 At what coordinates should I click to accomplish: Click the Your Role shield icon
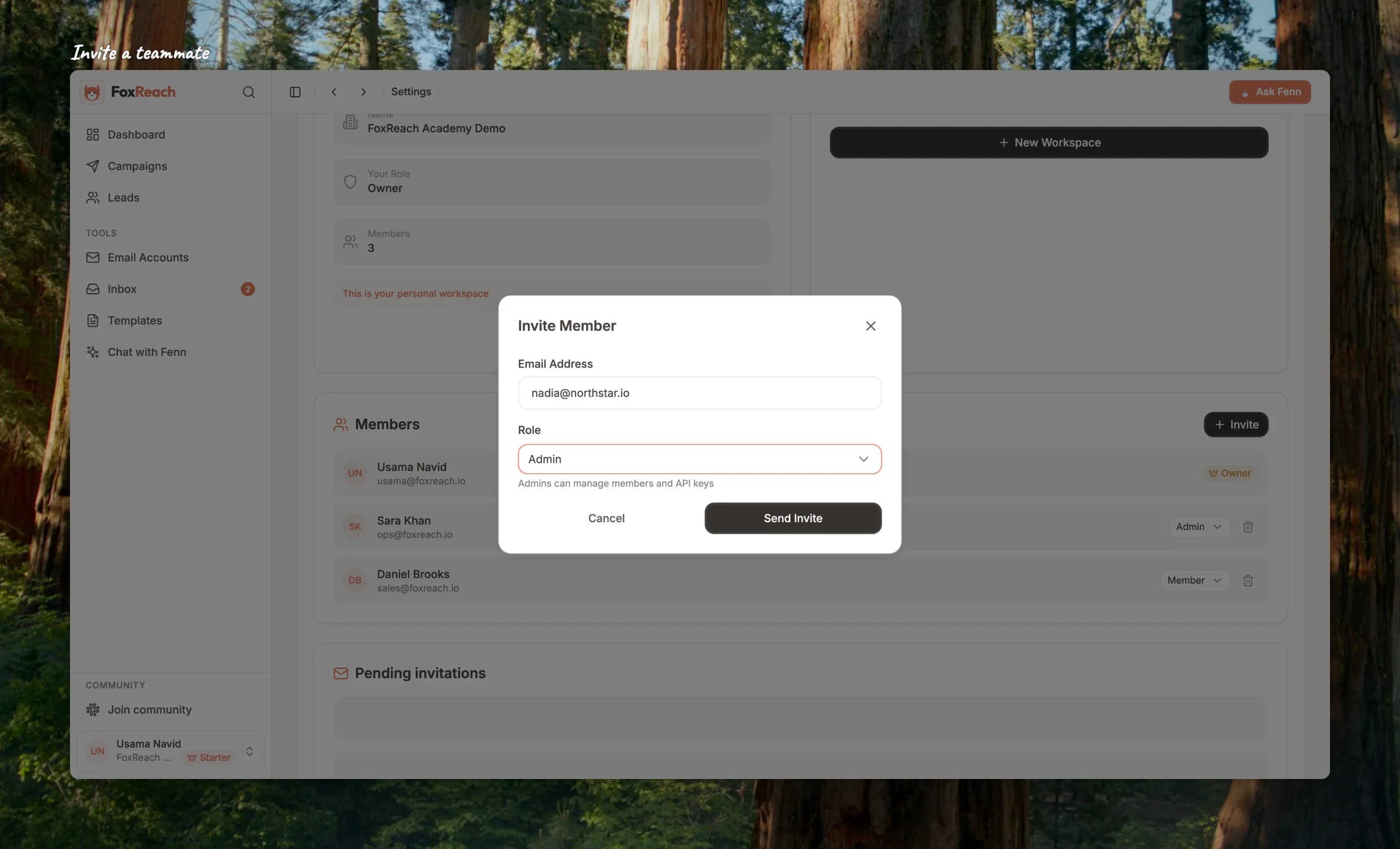[x=350, y=182]
